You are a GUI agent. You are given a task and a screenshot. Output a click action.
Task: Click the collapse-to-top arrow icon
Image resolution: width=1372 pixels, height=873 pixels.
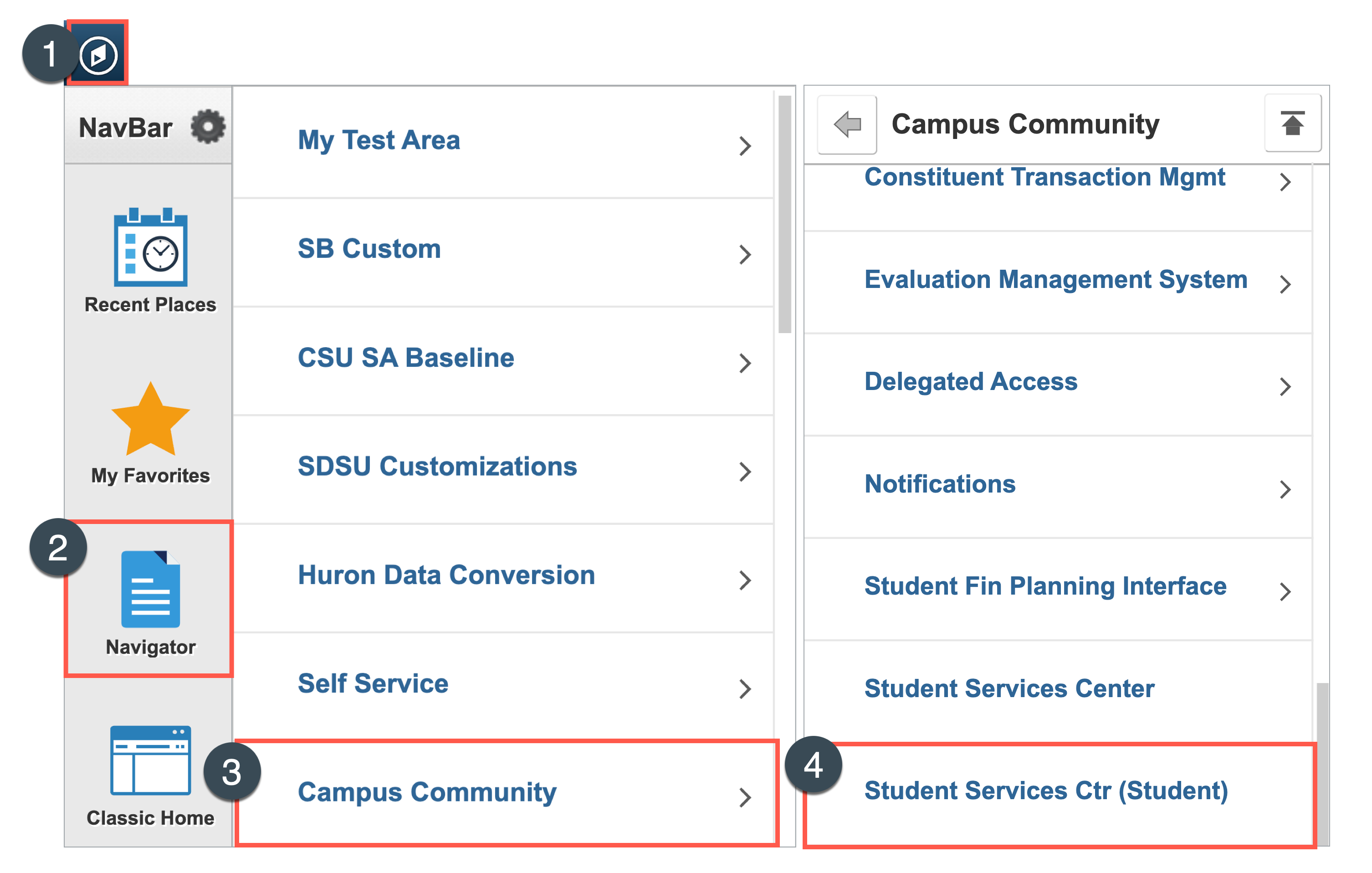pos(1293,123)
